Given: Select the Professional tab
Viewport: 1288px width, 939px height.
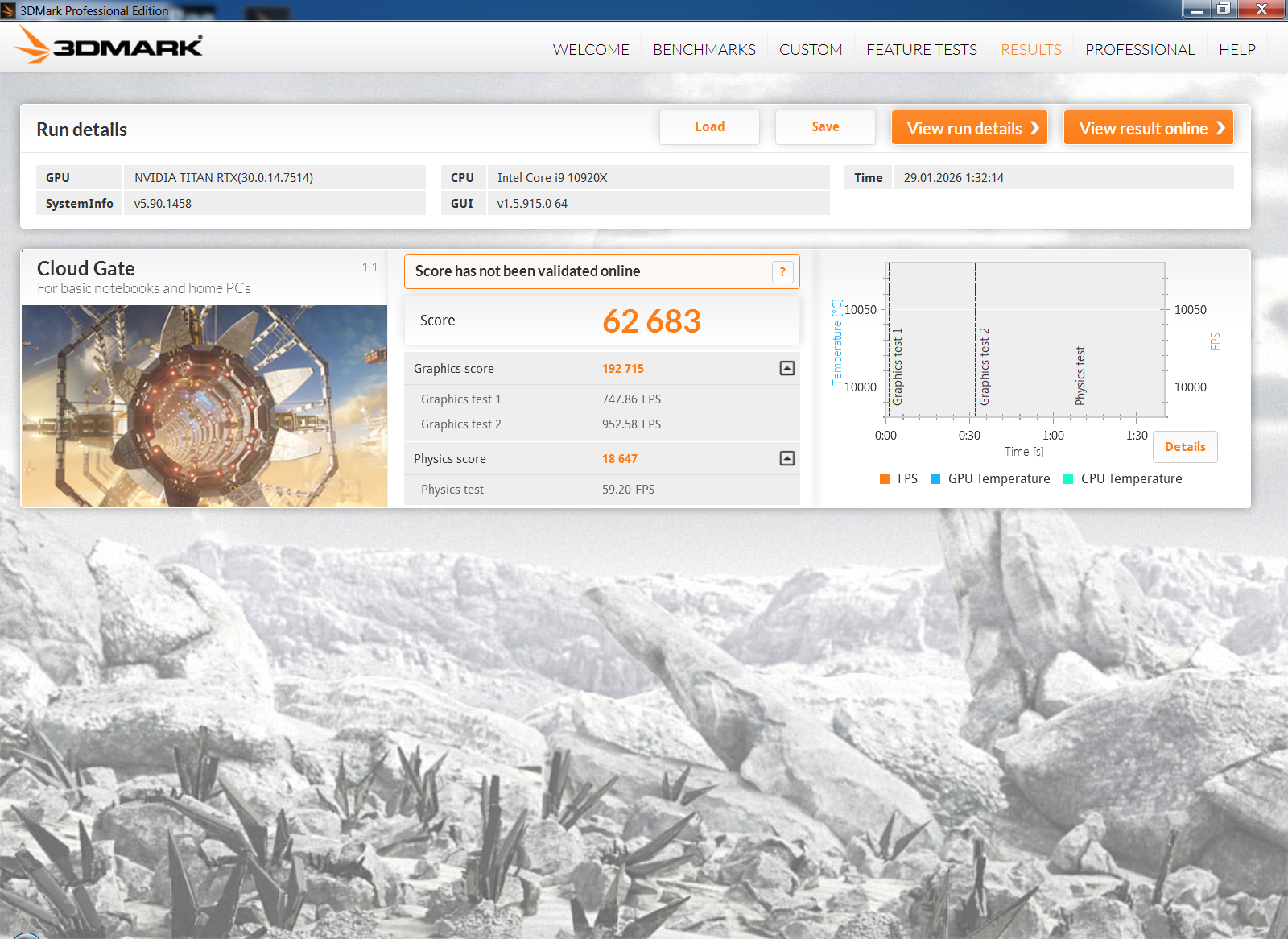Looking at the screenshot, I should click(x=1139, y=50).
